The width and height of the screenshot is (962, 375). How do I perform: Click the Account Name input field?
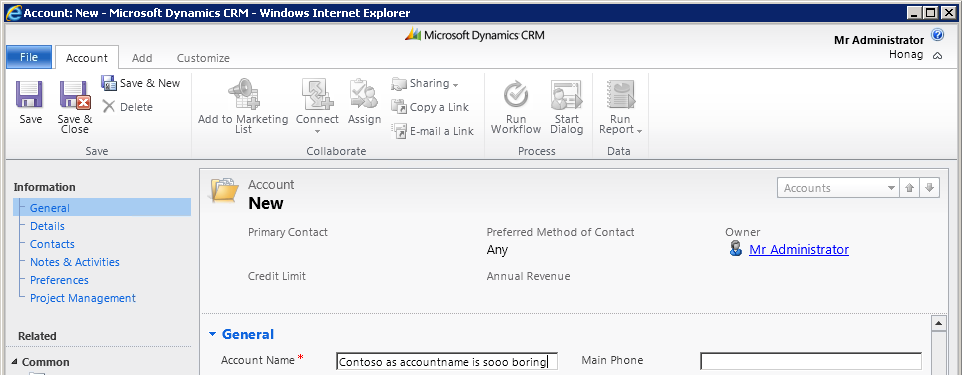447,361
